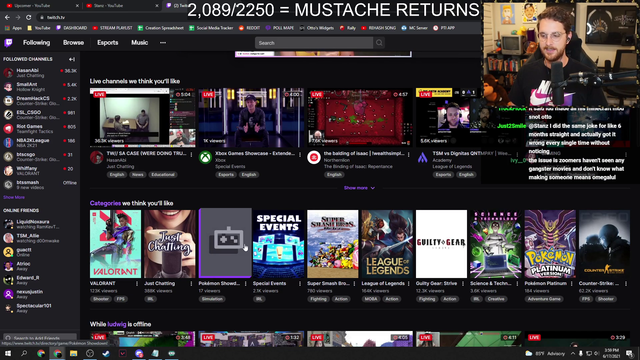The height and width of the screenshot is (360, 640).
Task: Open options menu for Xbox stream card
Action: pos(300,154)
